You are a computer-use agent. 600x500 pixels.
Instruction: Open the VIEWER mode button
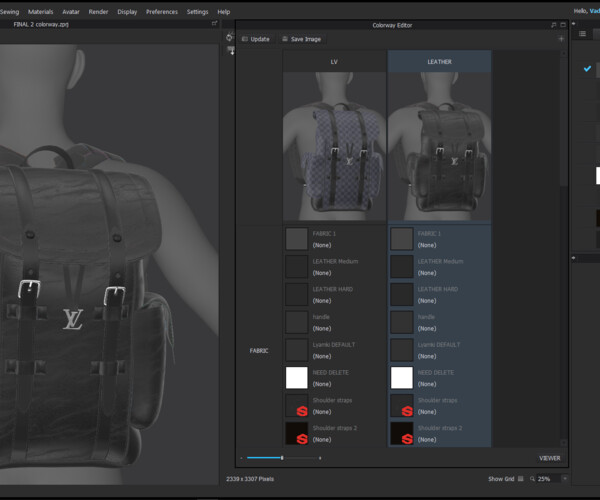coord(549,458)
